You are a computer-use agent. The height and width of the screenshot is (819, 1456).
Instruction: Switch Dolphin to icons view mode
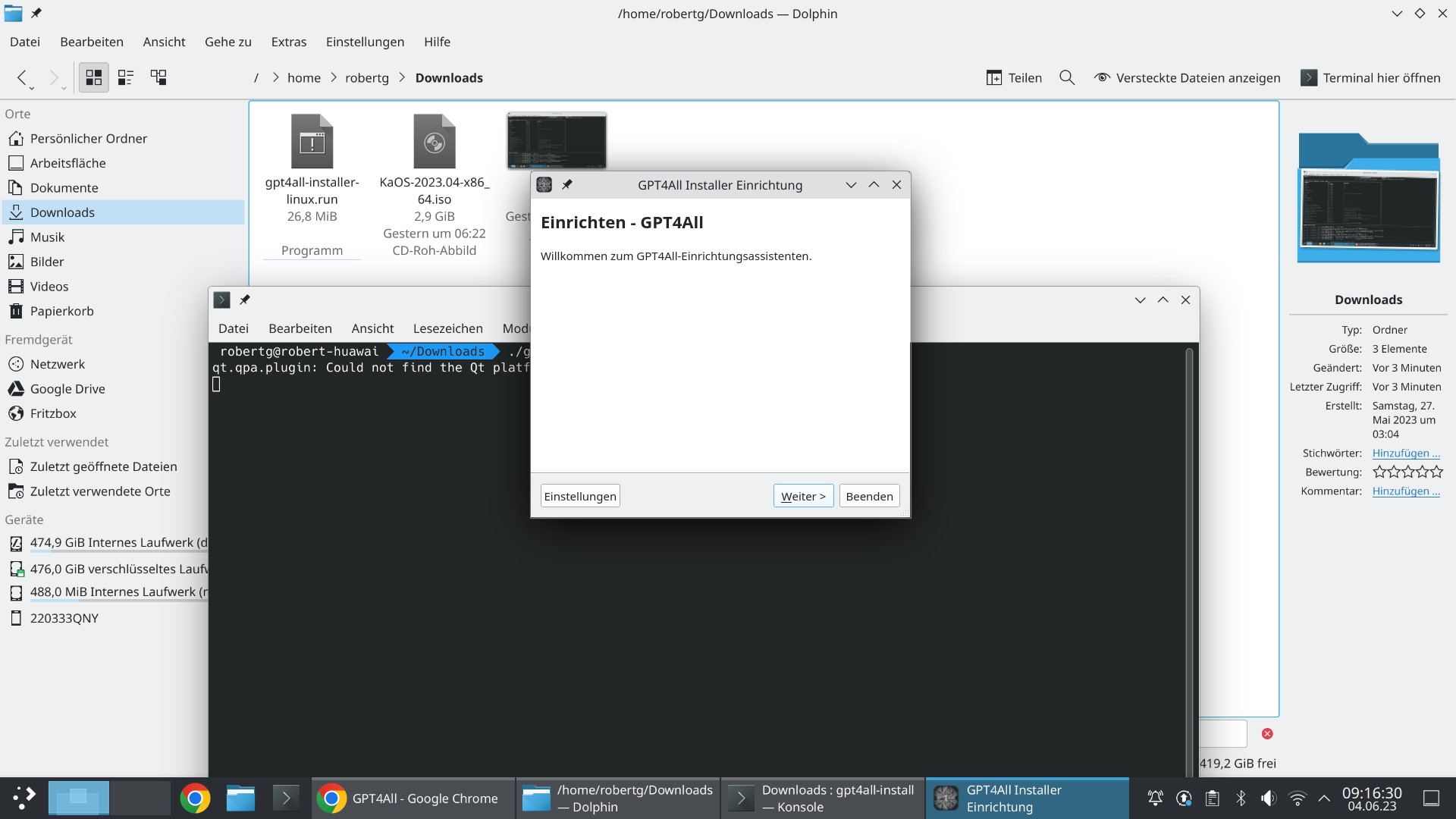[x=94, y=77]
